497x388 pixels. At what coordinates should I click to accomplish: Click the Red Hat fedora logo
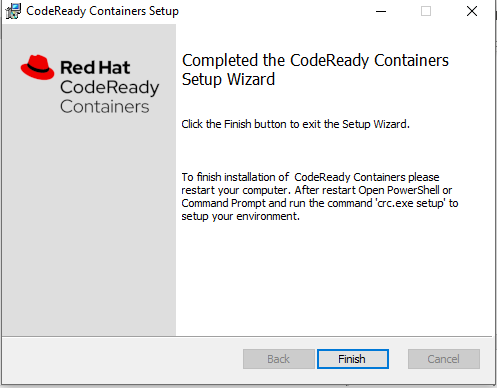click(37, 67)
